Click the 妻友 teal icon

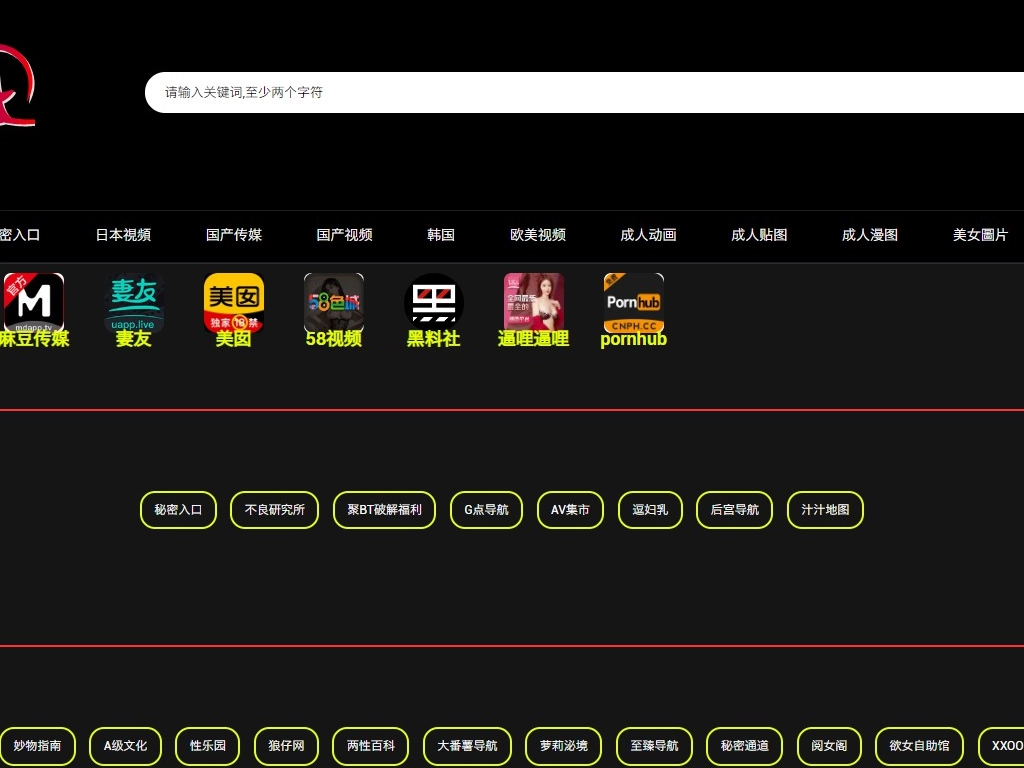click(x=134, y=303)
